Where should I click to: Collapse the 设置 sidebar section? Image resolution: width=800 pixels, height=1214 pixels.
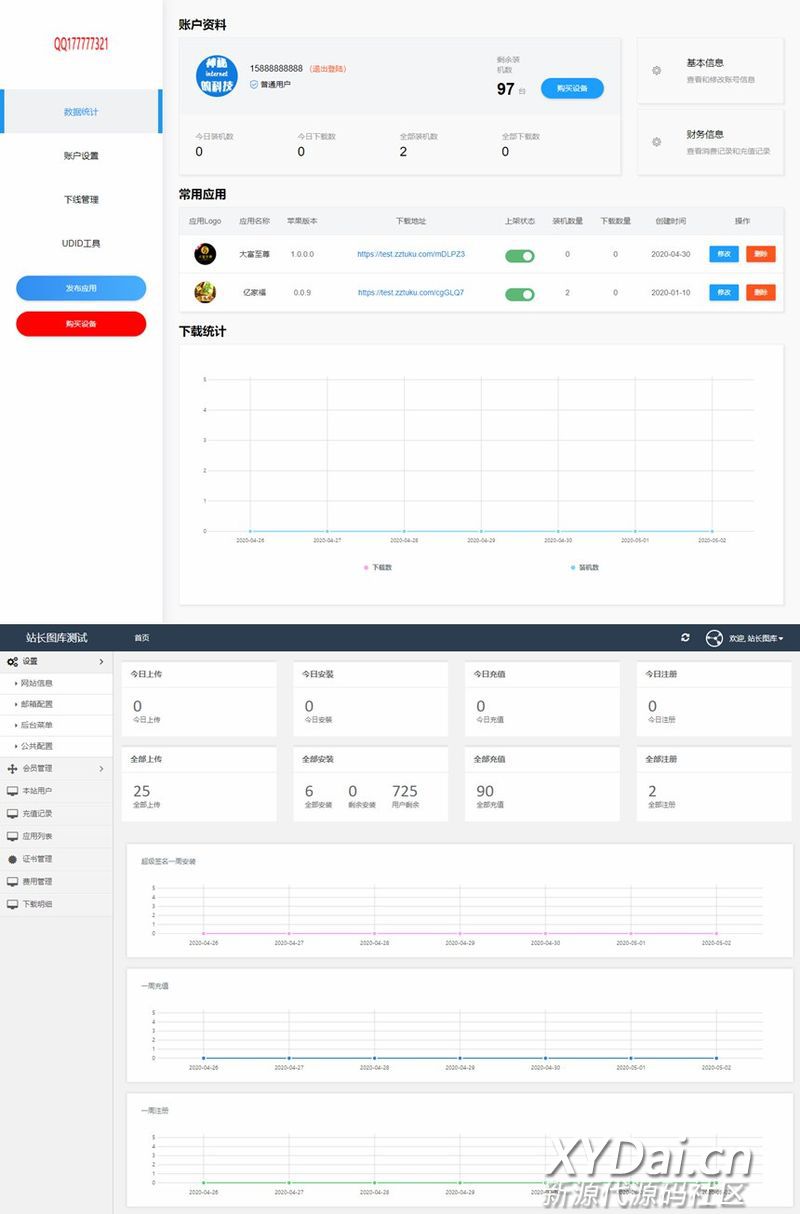pos(55,661)
